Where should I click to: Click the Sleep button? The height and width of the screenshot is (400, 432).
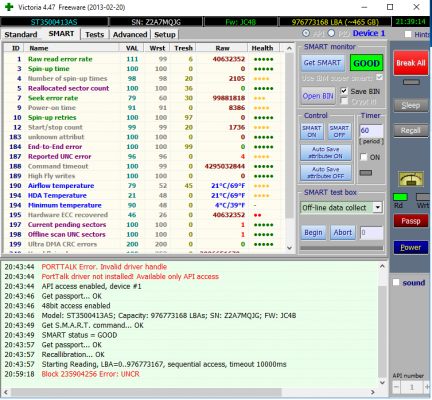pyautogui.click(x=411, y=106)
